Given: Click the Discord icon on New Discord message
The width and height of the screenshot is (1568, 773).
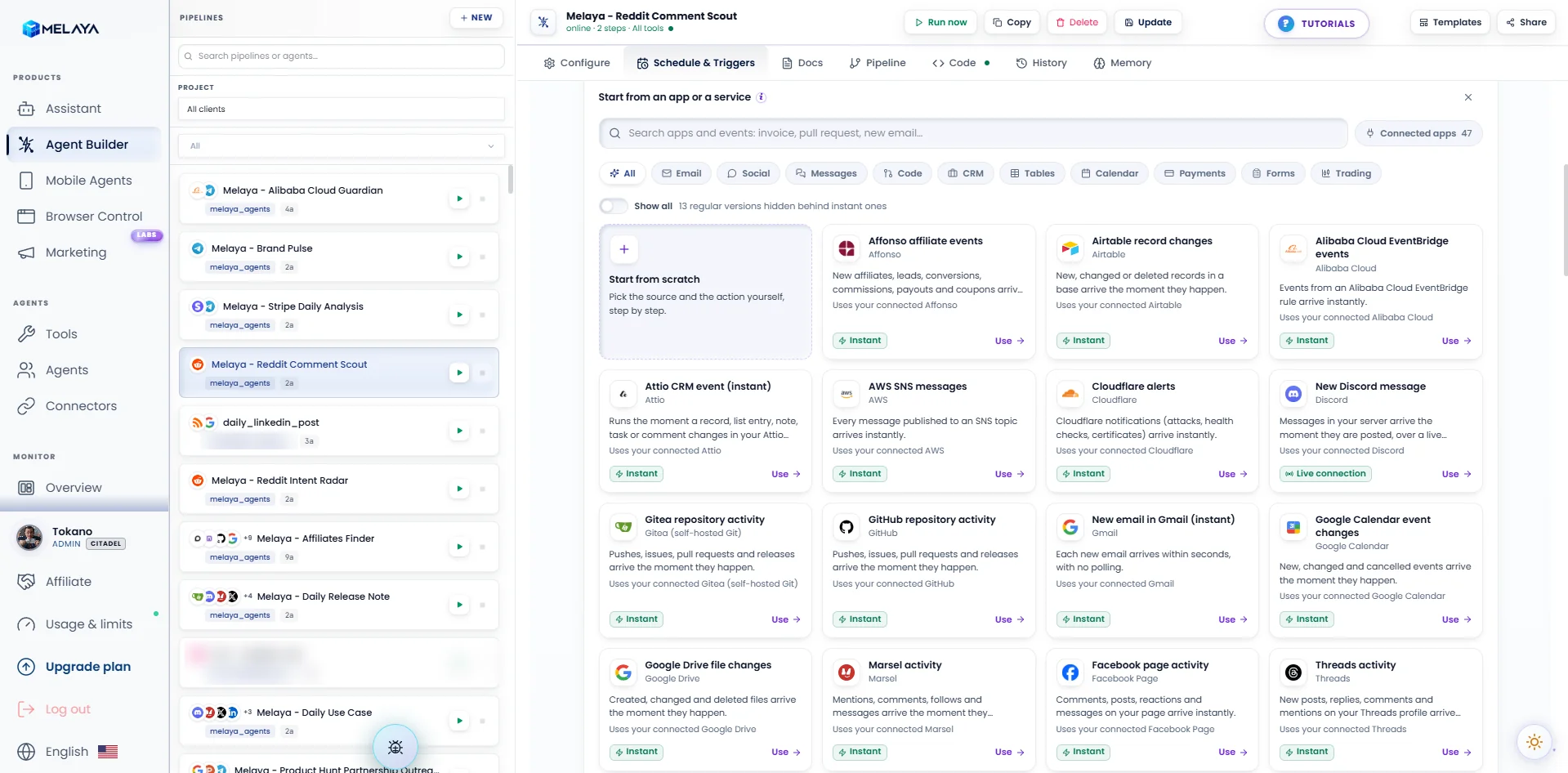Looking at the screenshot, I should click(x=1293, y=394).
